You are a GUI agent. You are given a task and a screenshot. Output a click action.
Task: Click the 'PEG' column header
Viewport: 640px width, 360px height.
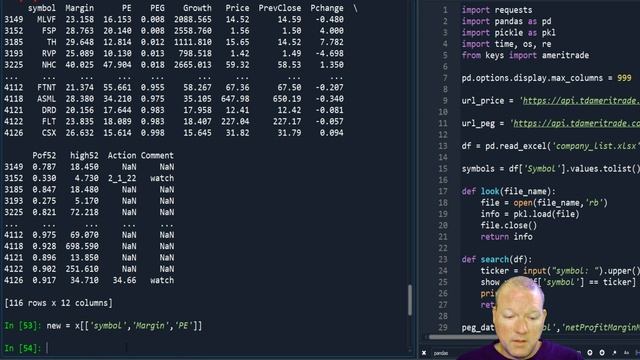[157, 8]
